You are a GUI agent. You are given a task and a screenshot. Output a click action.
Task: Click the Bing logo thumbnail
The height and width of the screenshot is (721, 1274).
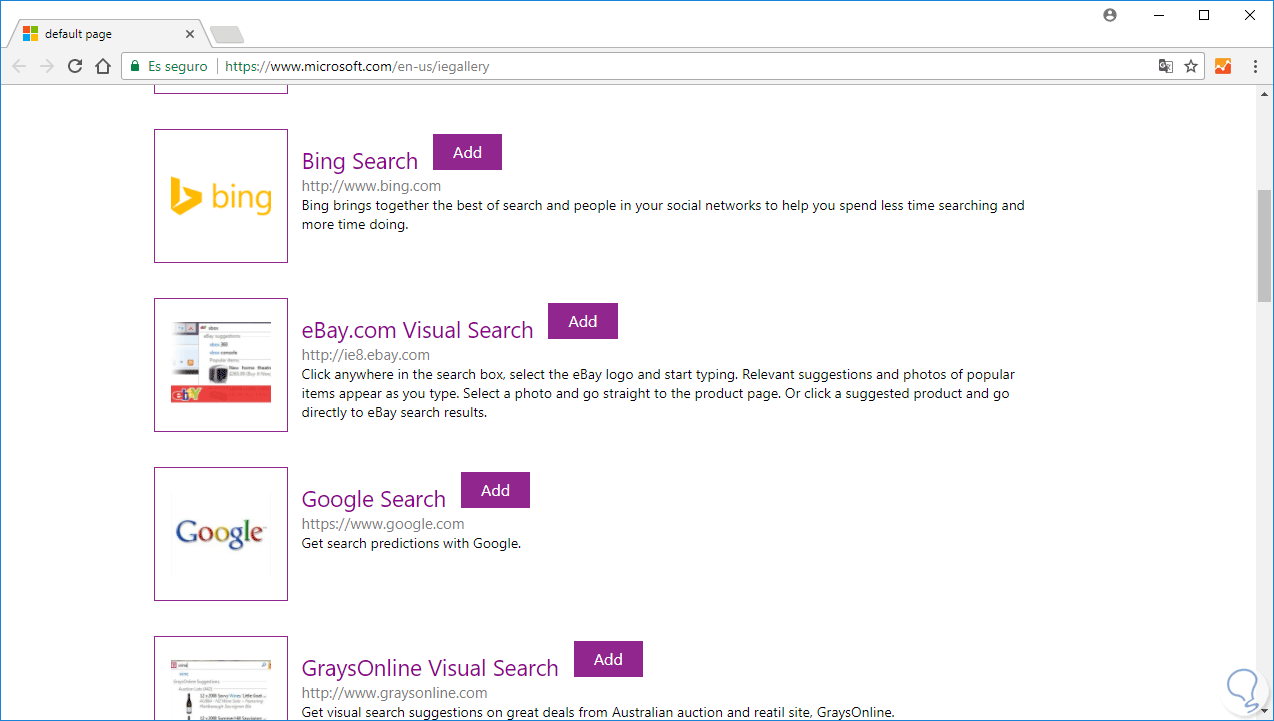[221, 196]
